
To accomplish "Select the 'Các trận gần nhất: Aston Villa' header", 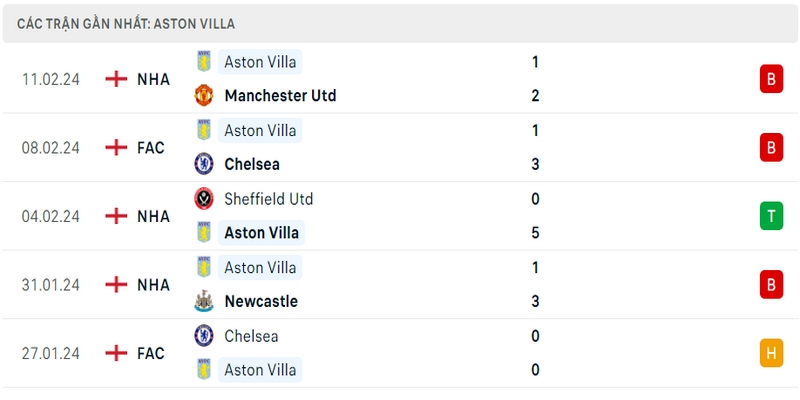I will [x=126, y=24].
